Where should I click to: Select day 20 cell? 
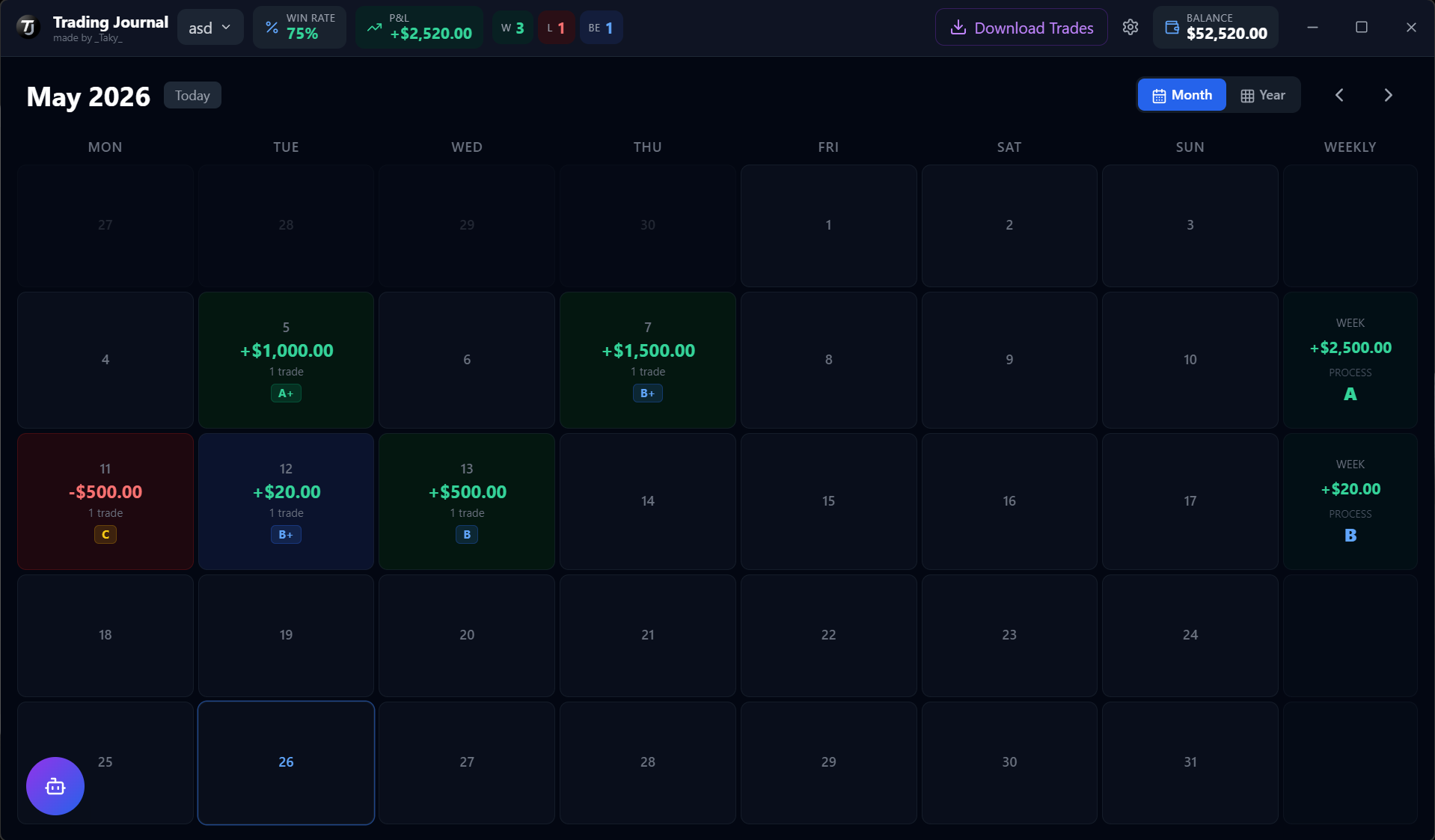467,635
